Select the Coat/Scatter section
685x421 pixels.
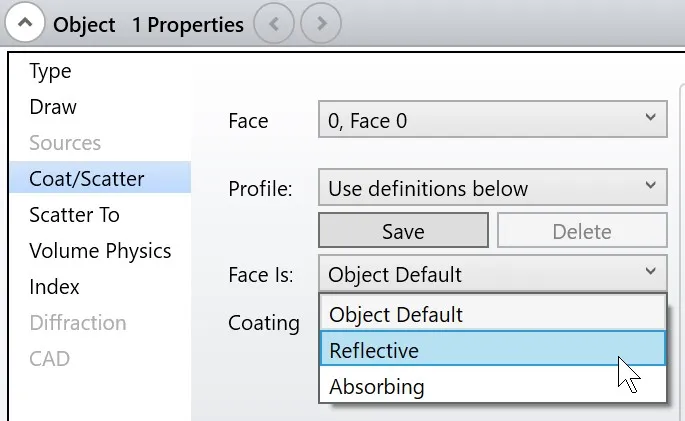87,179
